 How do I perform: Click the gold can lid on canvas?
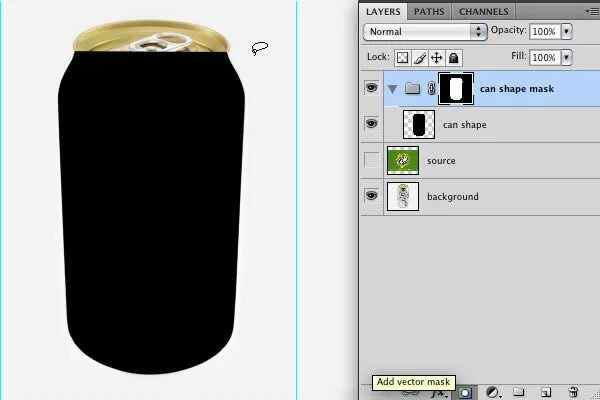[x=152, y=36]
